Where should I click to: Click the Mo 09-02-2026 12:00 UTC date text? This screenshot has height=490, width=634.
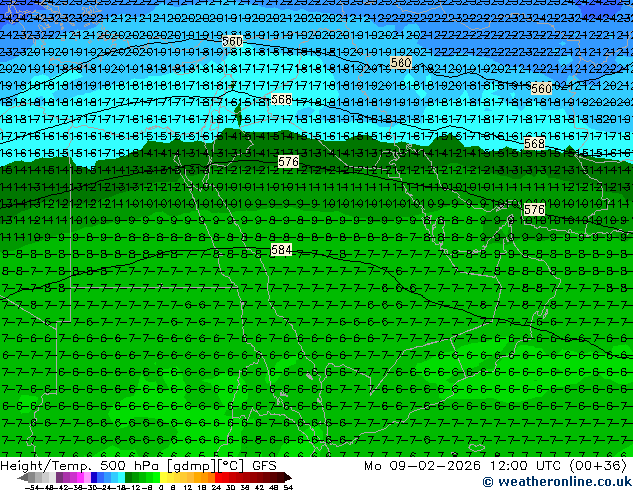pos(462,466)
